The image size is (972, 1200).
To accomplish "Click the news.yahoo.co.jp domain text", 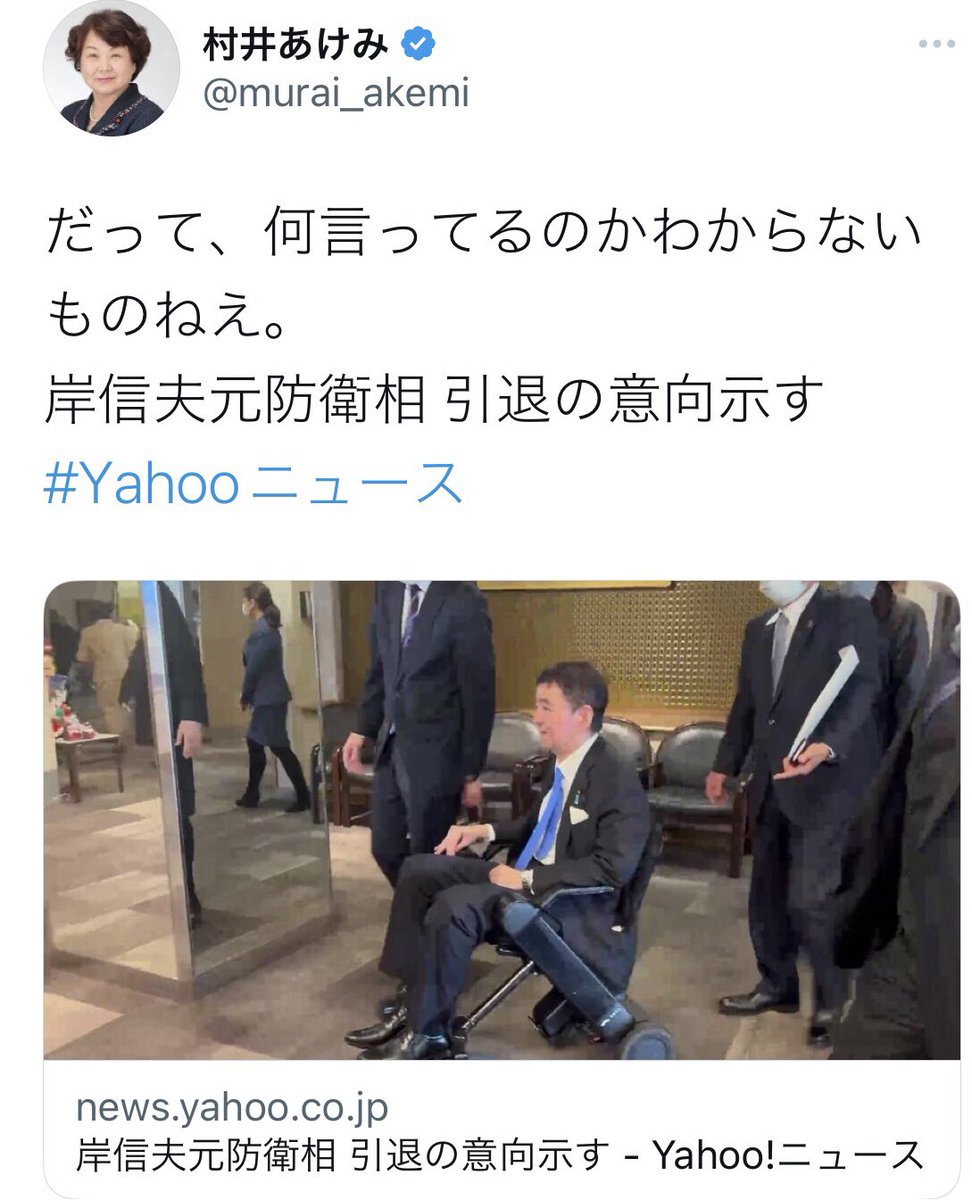I will [232, 1108].
